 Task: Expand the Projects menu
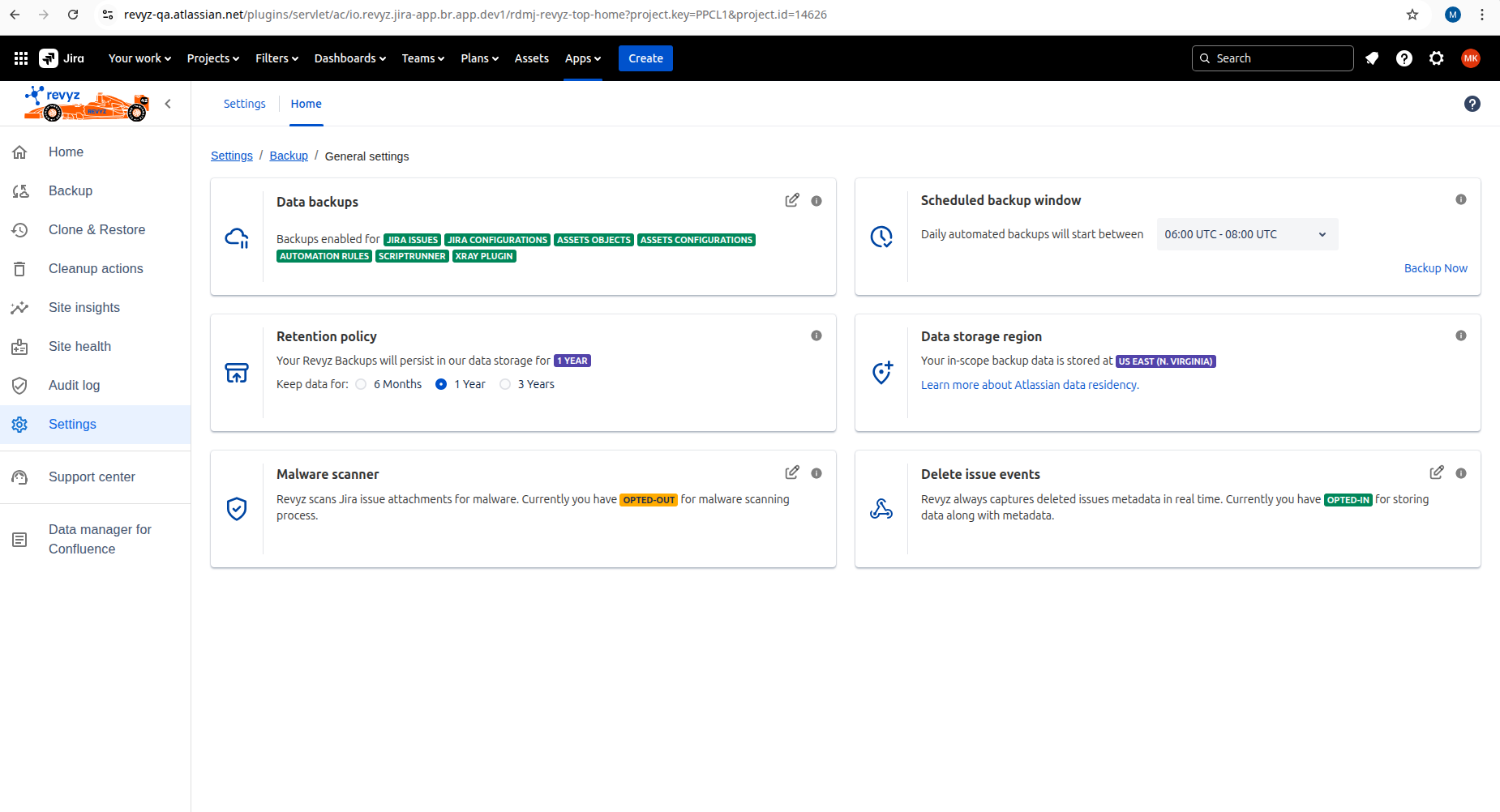(x=212, y=58)
